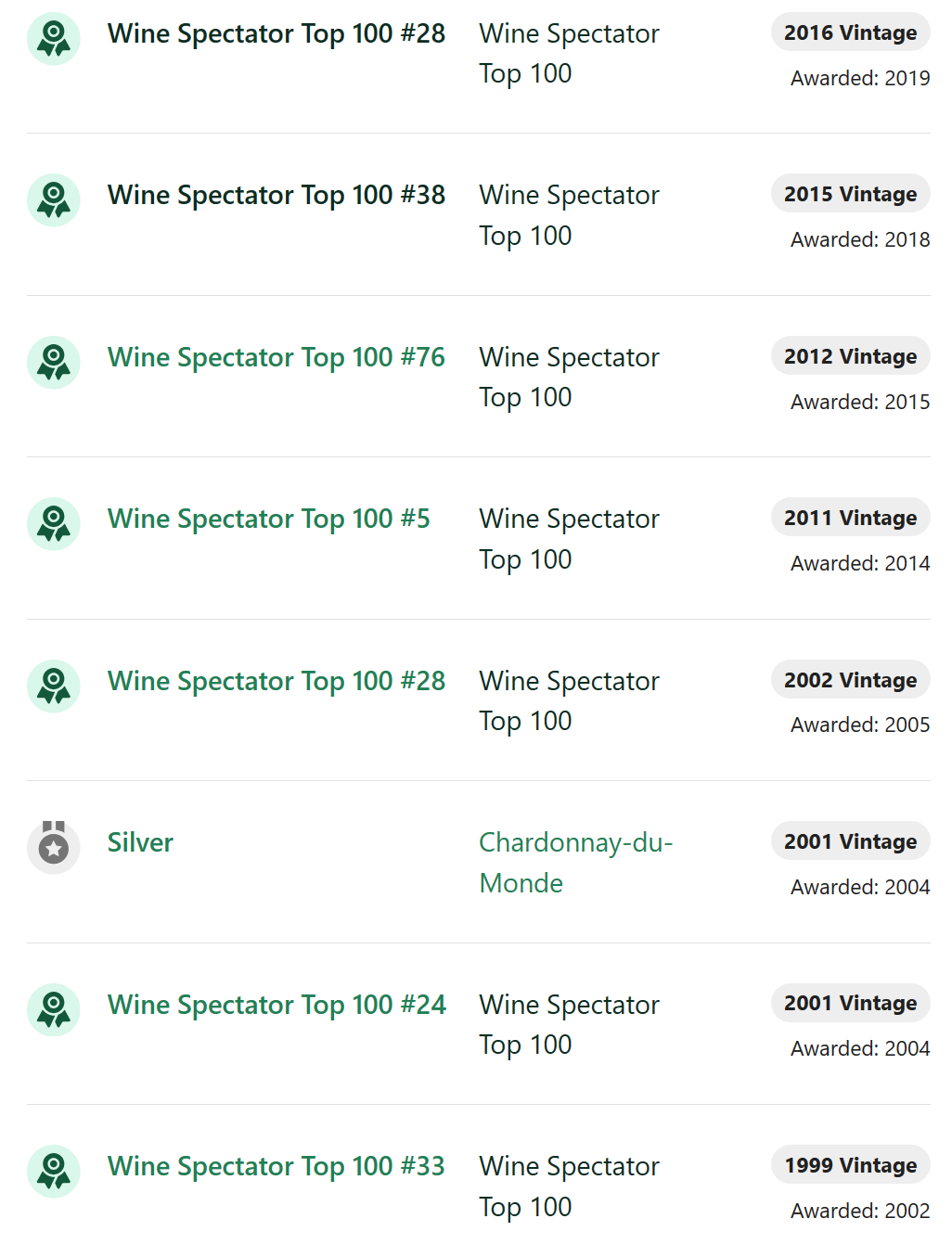Screen dimensions: 952x1257
Task: Click the ribbon icon beside Top 100 #38
Action: point(54,200)
